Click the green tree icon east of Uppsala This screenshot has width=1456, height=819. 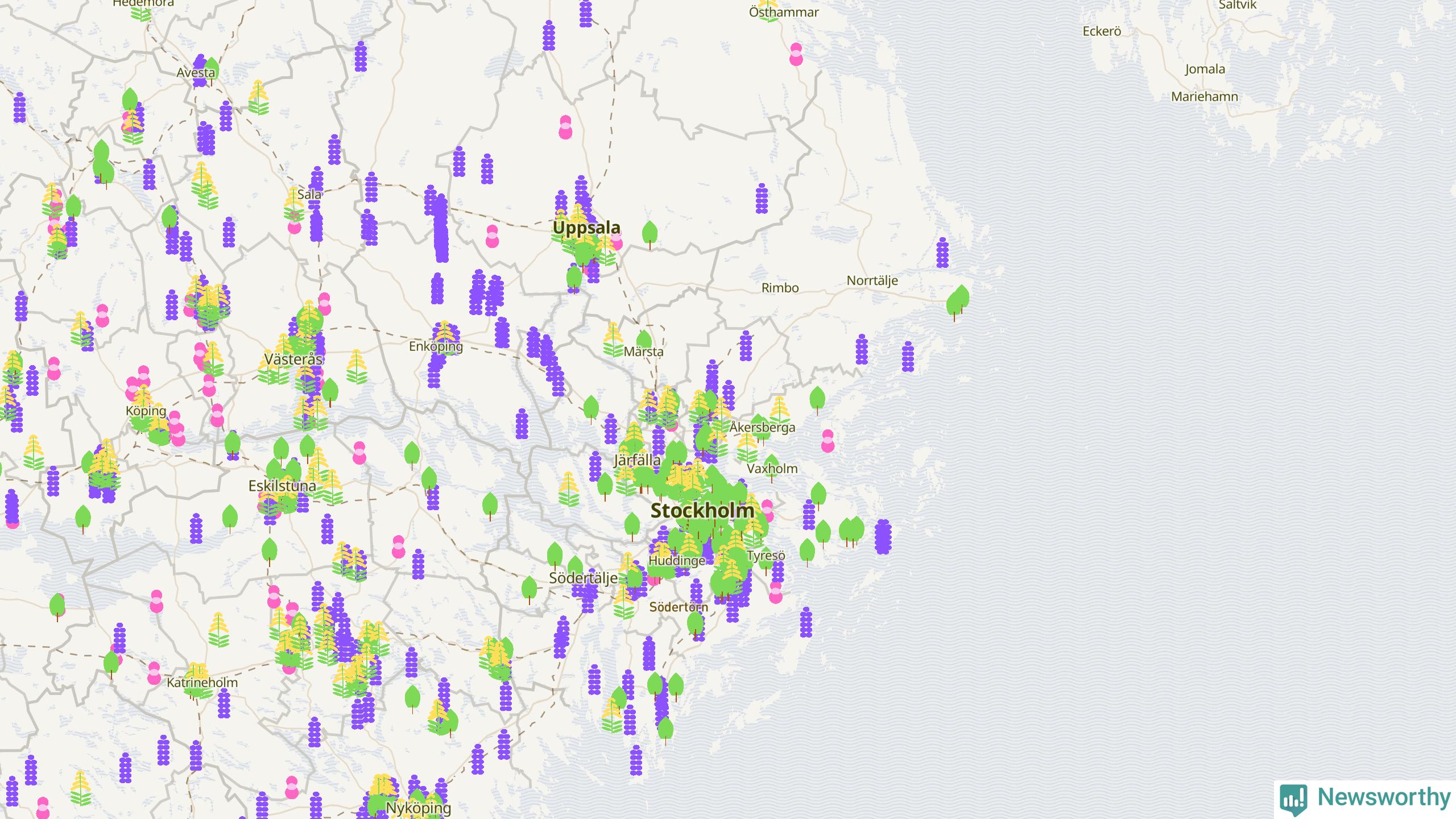(x=650, y=235)
